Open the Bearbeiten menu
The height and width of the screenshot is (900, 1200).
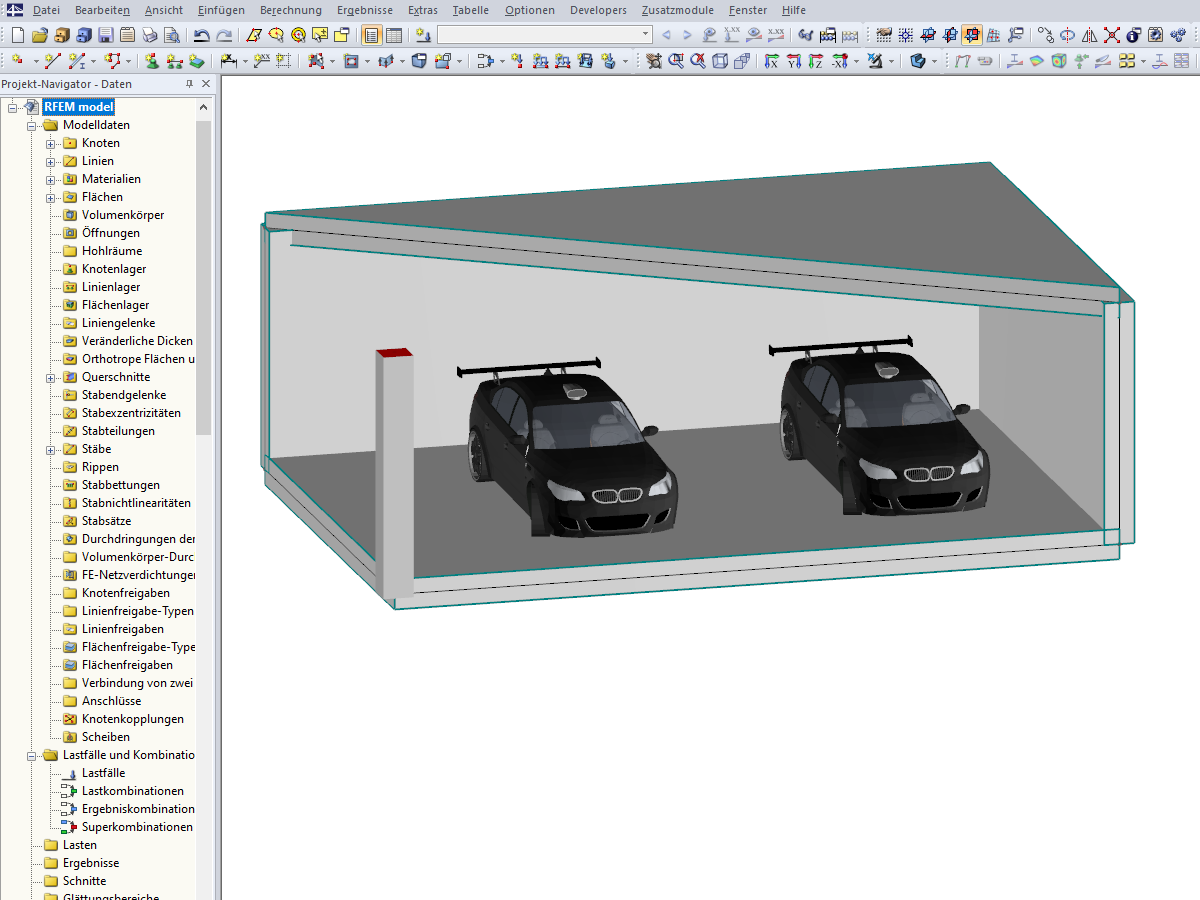[x=103, y=10]
